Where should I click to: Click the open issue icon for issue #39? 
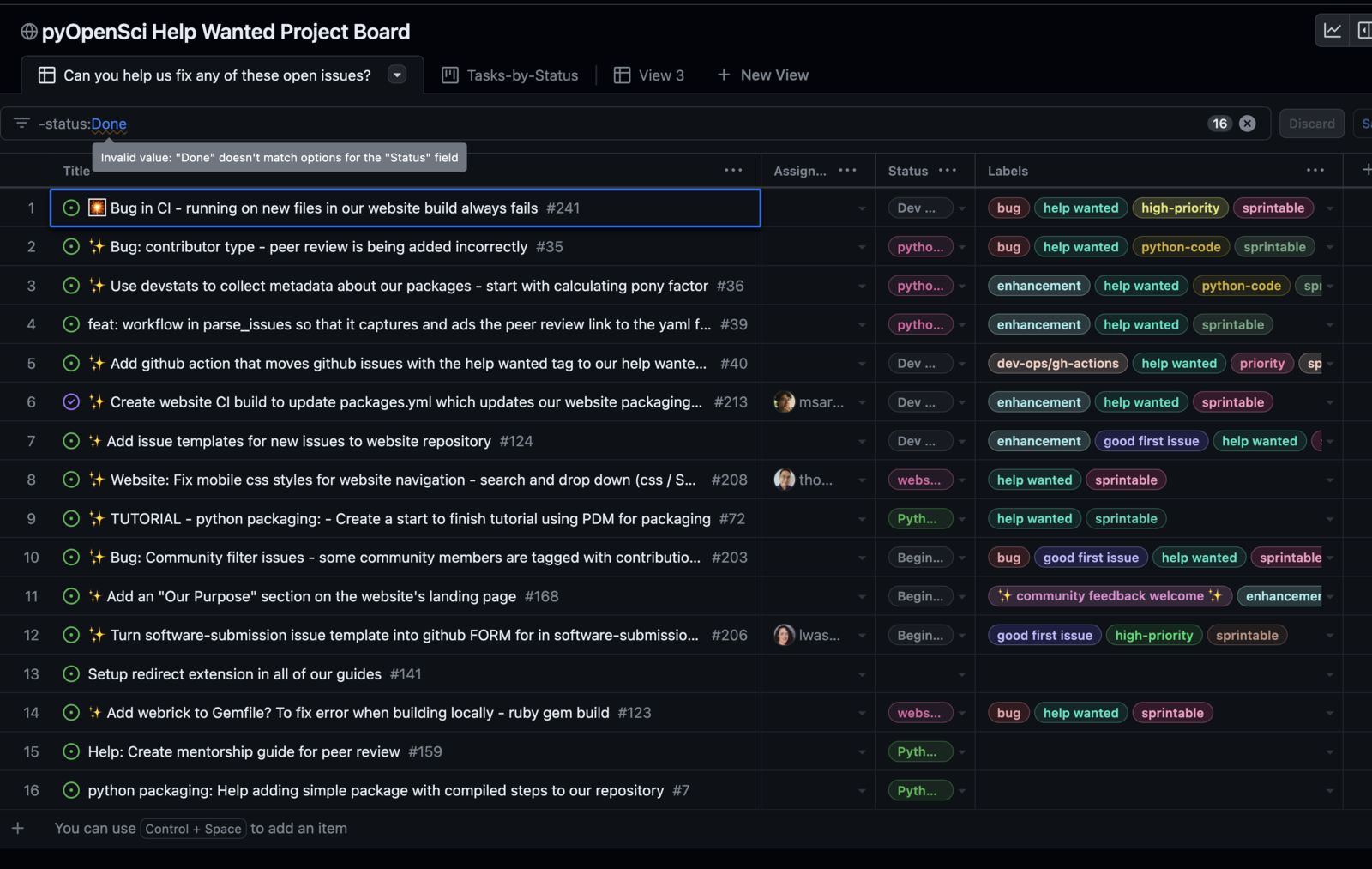pyautogui.click(x=72, y=324)
